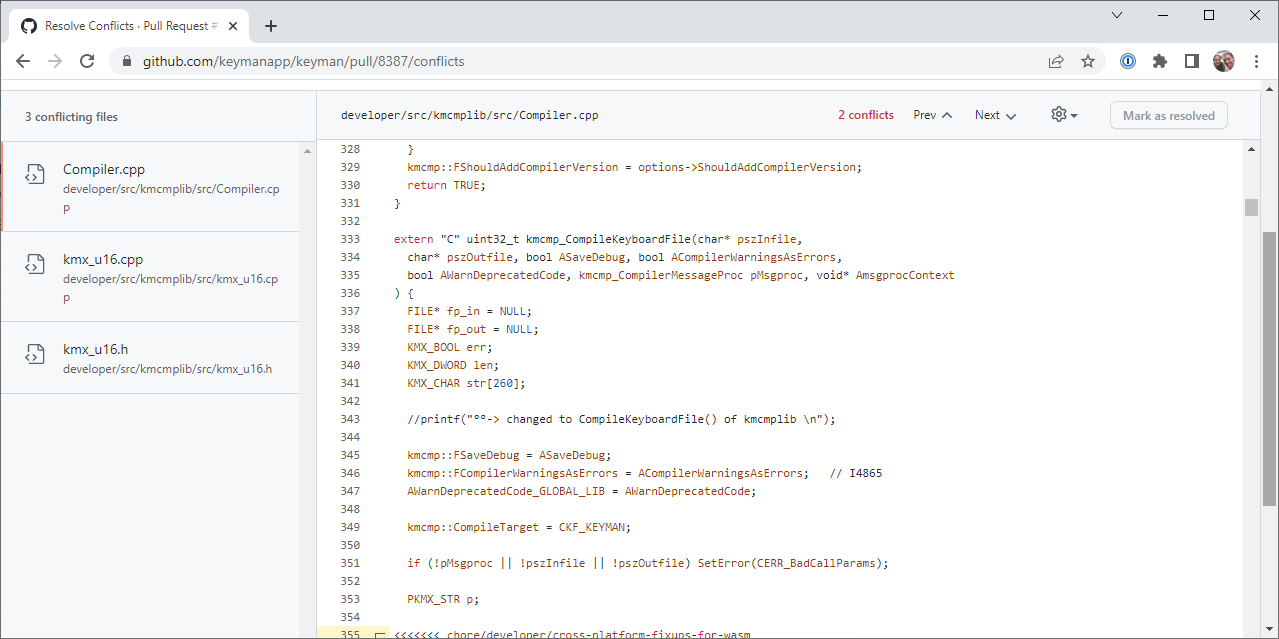Click the Mark as resolved button
Screen dimensions: 1279x639
1169,115
